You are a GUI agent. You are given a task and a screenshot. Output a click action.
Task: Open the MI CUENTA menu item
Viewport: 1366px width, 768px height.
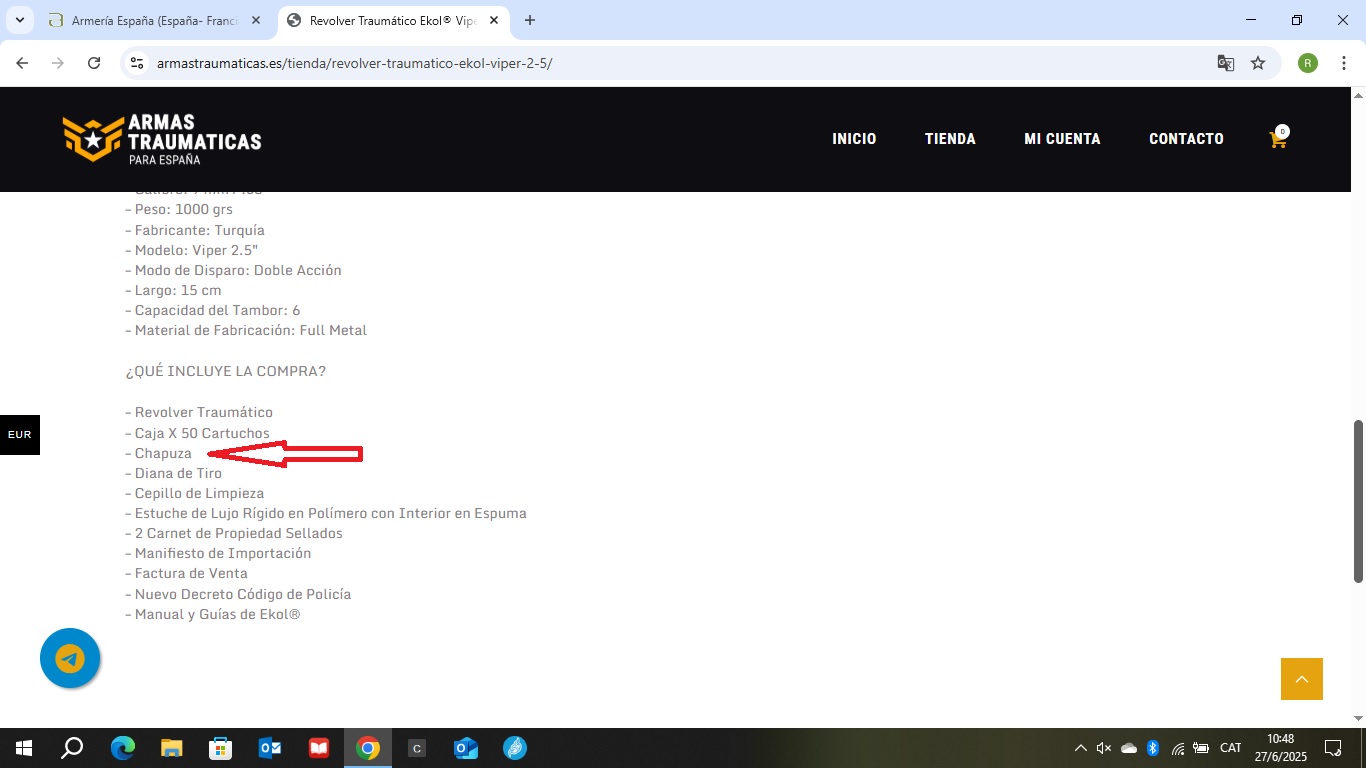click(1062, 139)
